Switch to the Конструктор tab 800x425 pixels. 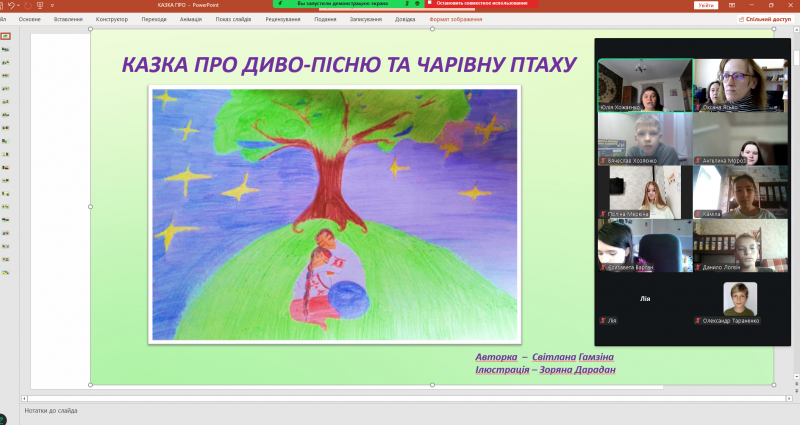tap(111, 19)
